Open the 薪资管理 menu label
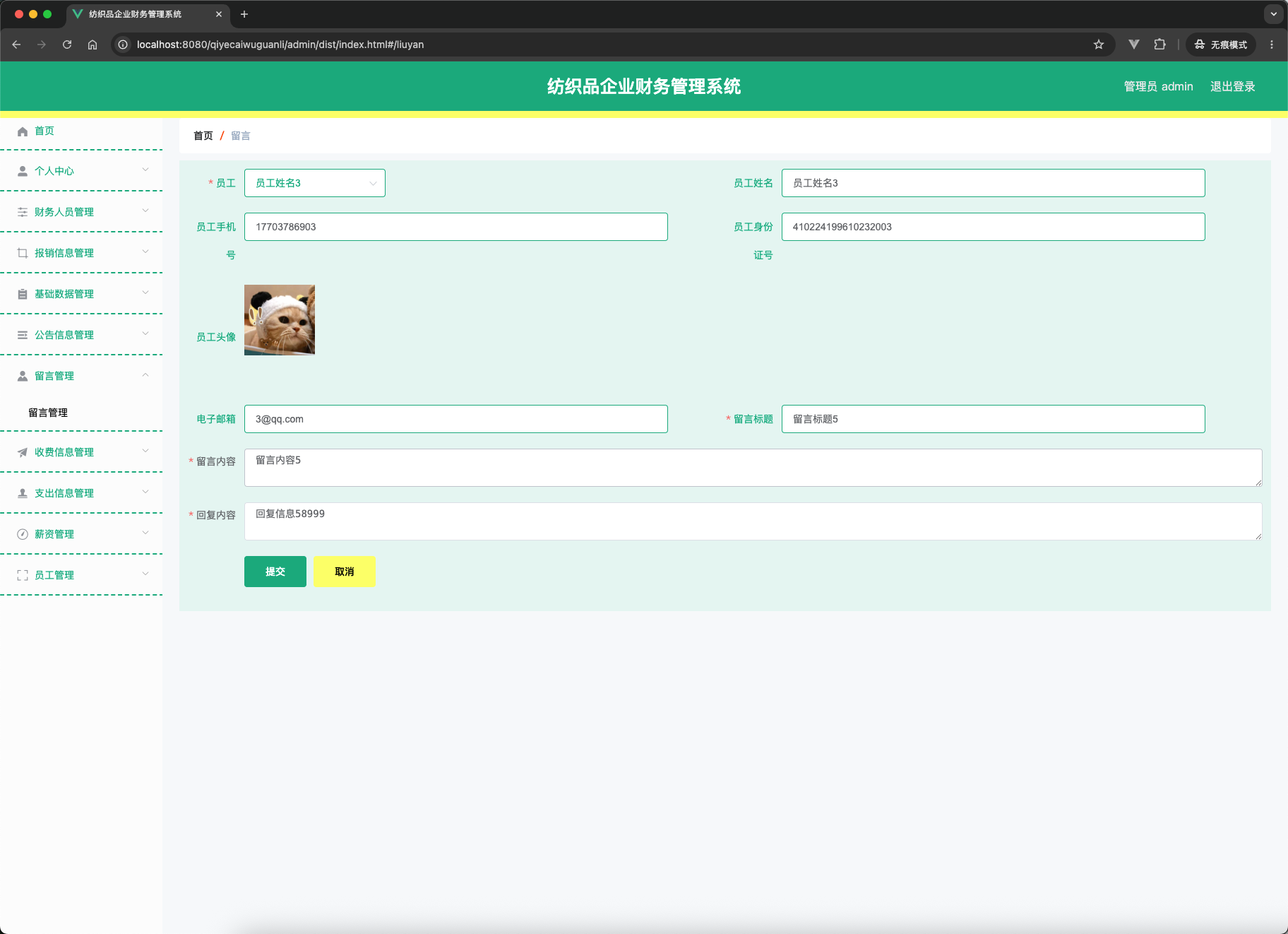 [54, 534]
